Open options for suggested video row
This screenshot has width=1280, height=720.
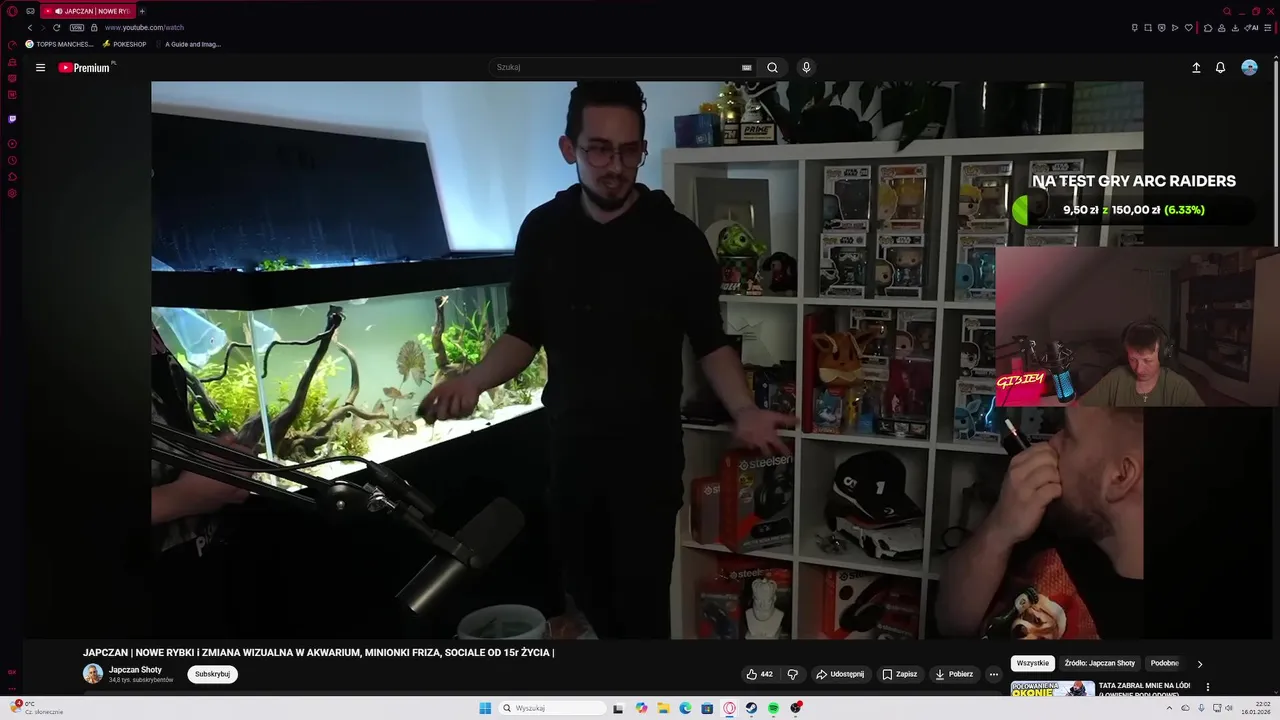point(1208,687)
